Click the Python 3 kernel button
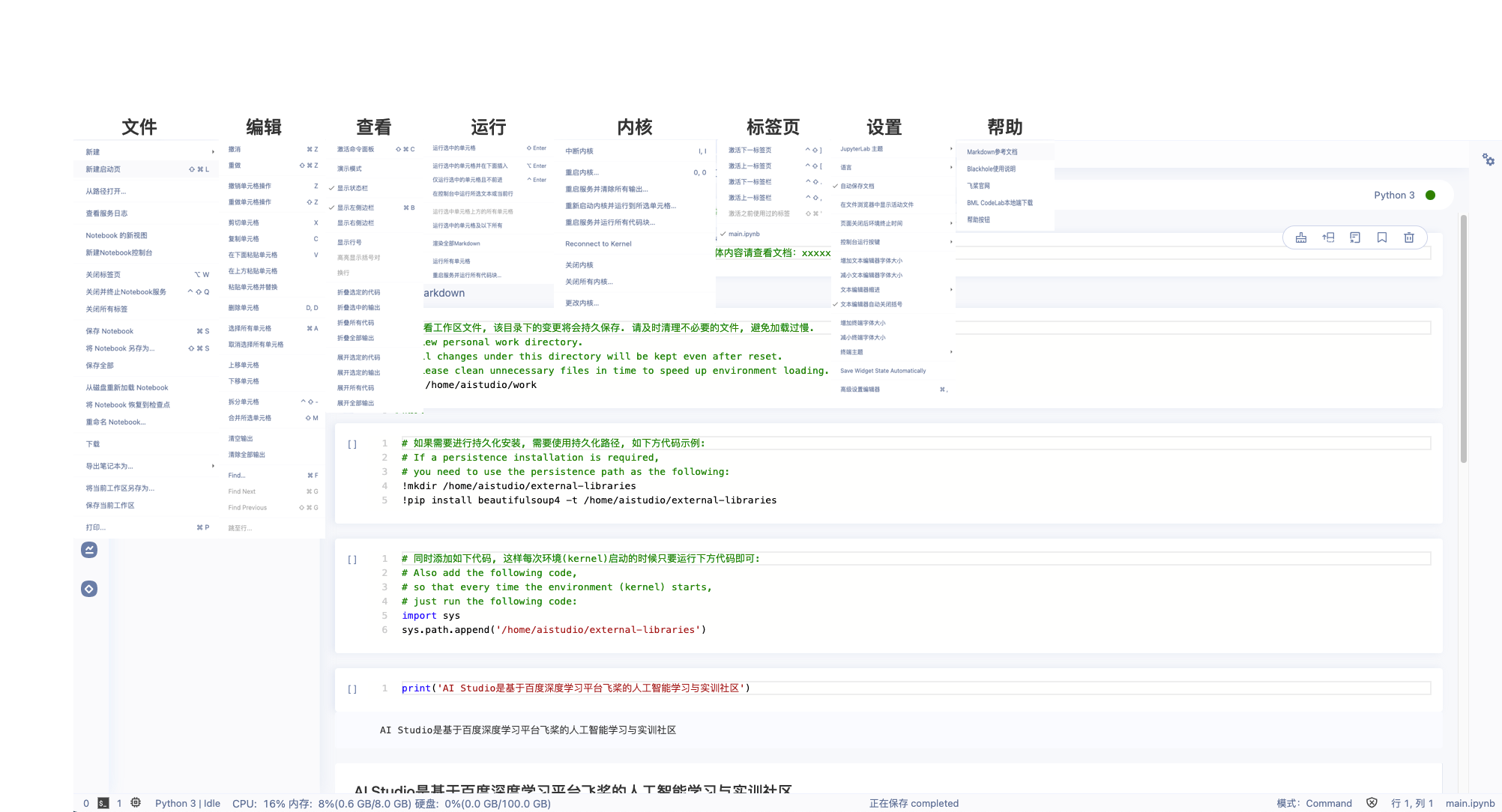Screen dimensions: 1502x812 tap(1394, 195)
